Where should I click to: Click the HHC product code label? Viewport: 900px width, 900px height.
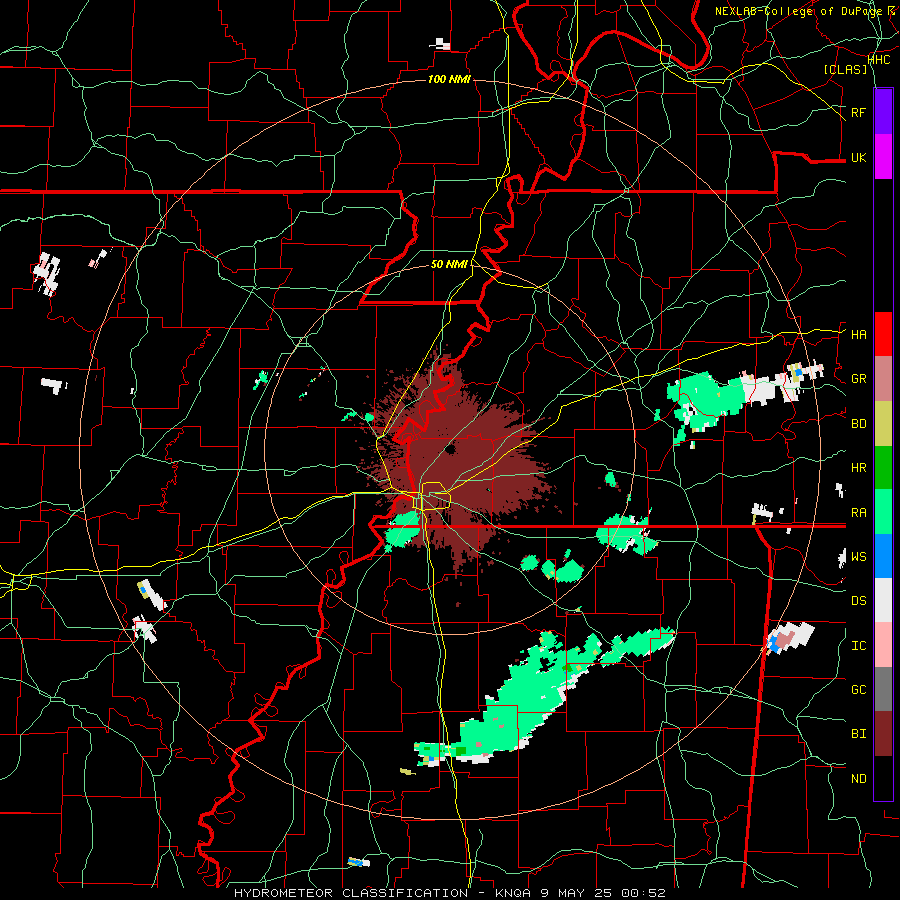[879, 59]
